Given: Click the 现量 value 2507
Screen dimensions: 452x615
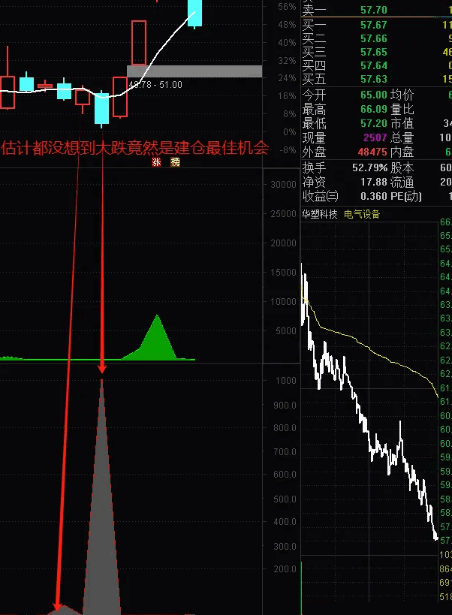Looking at the screenshot, I should 375,138.
